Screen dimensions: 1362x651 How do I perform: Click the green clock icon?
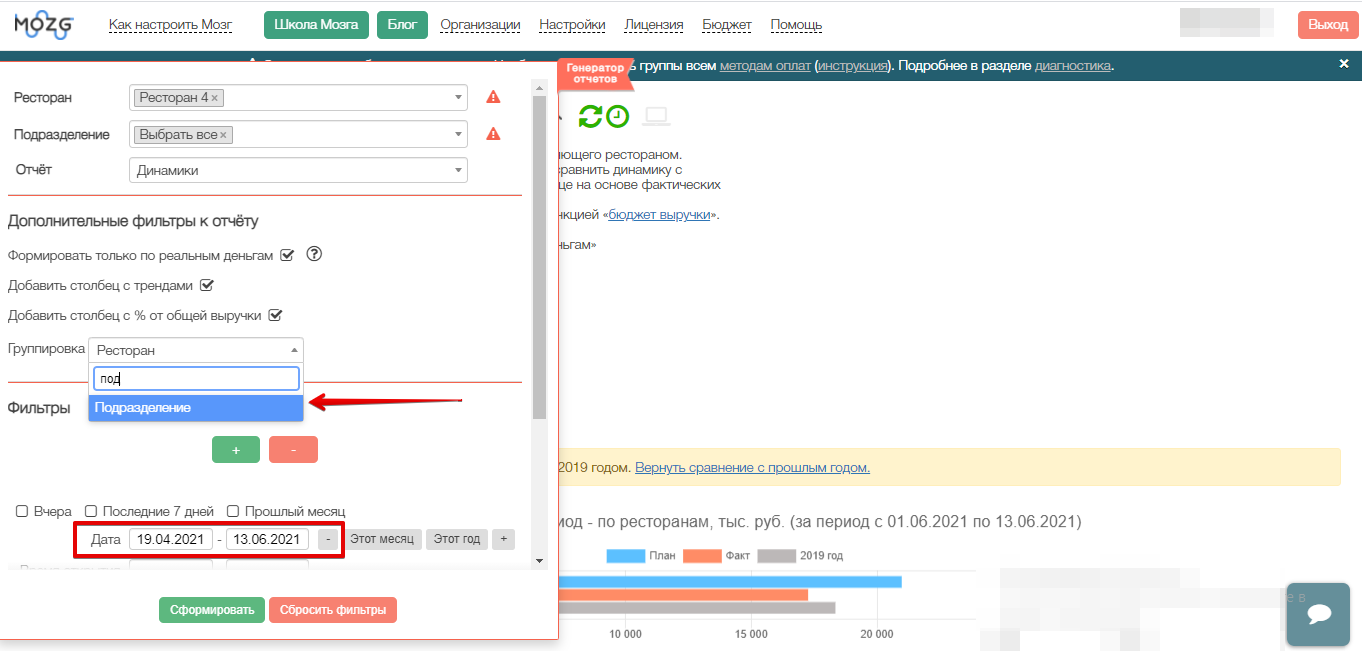[x=618, y=116]
